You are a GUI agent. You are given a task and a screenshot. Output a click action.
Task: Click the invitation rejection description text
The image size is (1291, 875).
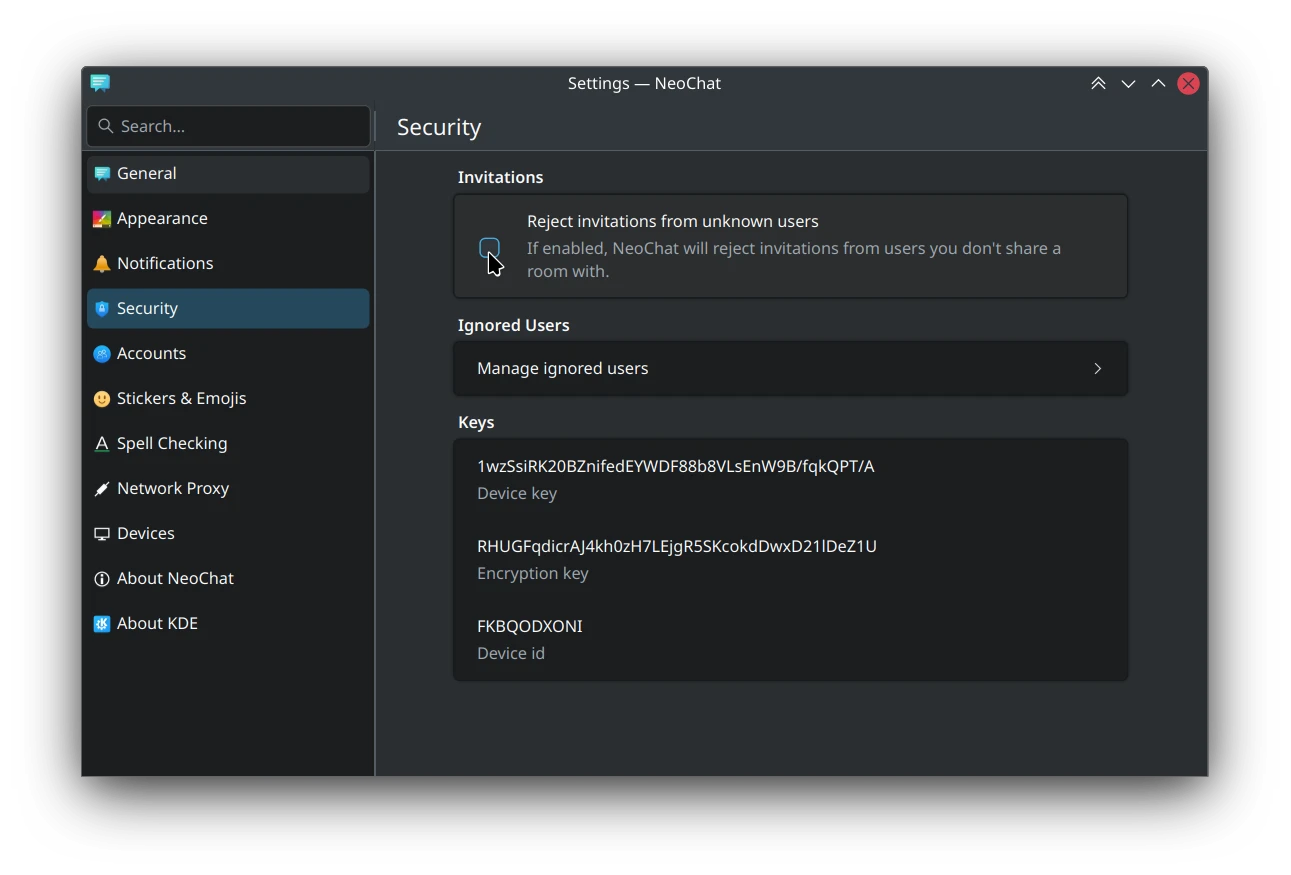point(794,260)
